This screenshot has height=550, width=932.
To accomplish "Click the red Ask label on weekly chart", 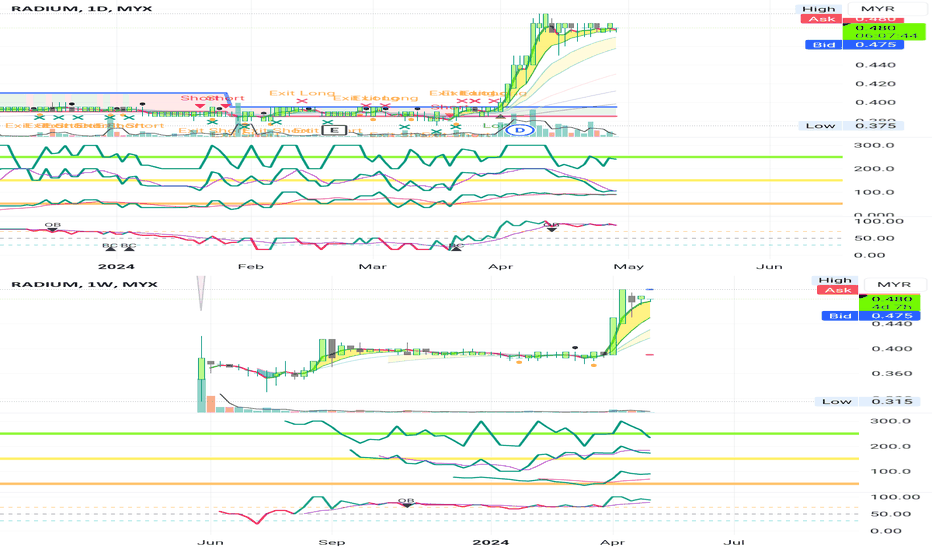I will (838, 290).
